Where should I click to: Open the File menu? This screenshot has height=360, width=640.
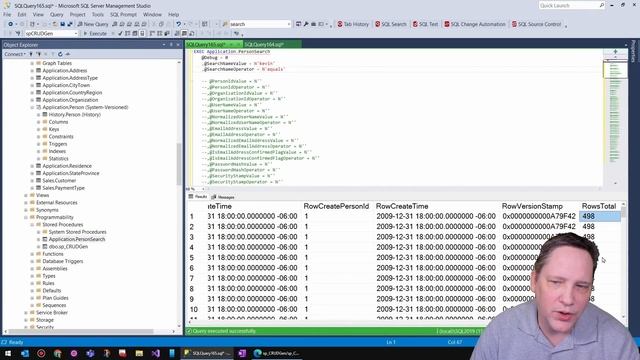[7, 14]
